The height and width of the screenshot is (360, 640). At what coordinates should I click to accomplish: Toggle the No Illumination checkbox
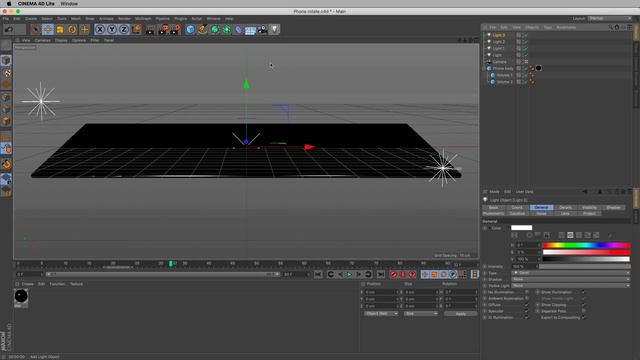(527, 292)
